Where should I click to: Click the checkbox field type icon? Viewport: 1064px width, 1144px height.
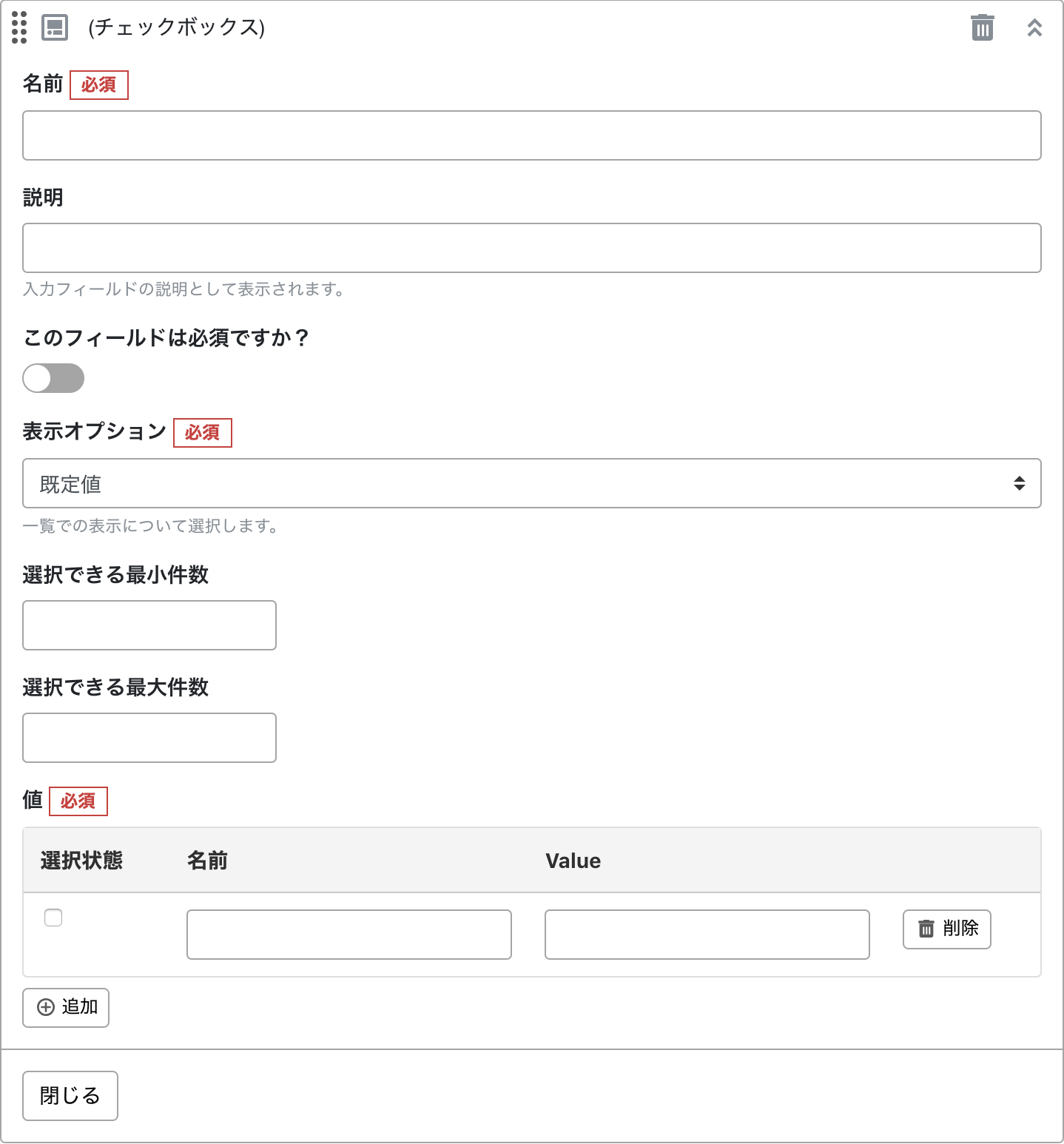55,27
